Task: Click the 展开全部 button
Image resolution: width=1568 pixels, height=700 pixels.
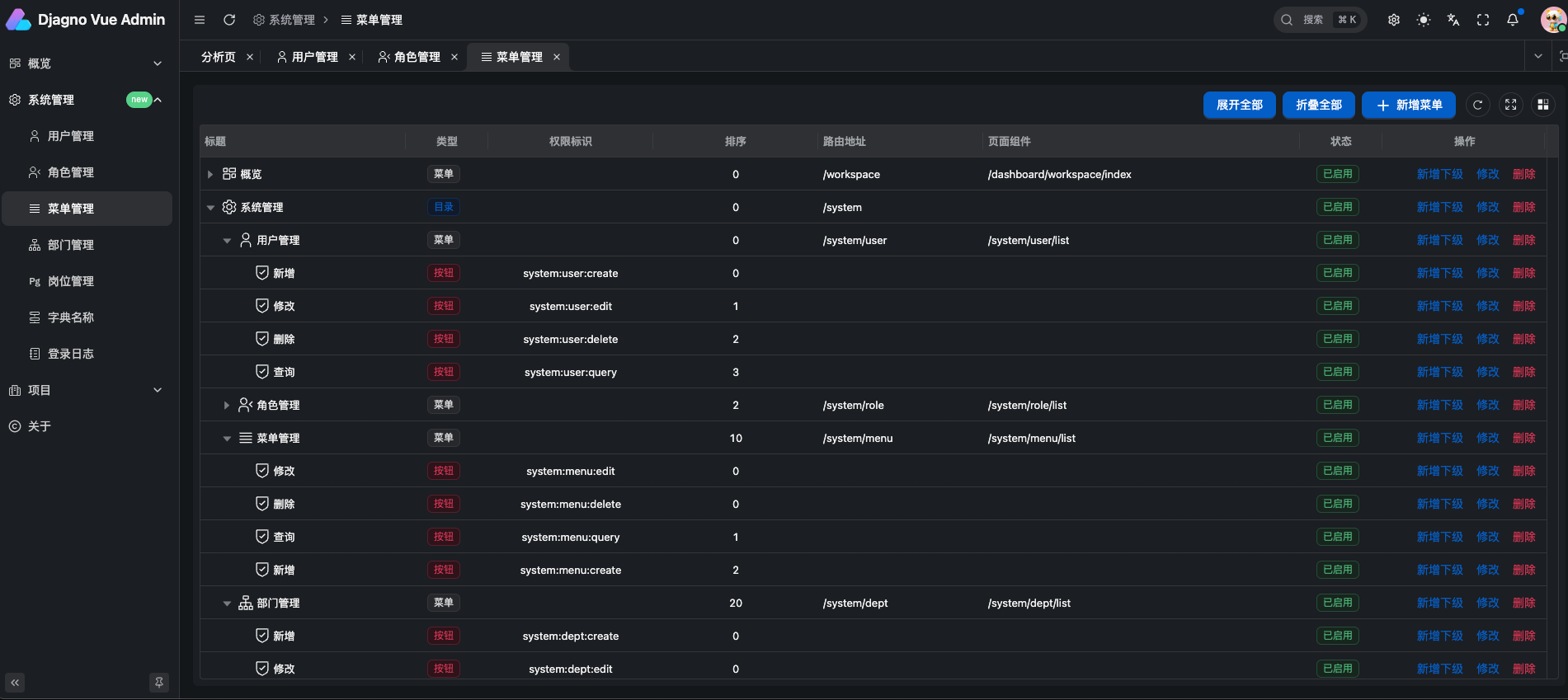Action: [x=1239, y=105]
